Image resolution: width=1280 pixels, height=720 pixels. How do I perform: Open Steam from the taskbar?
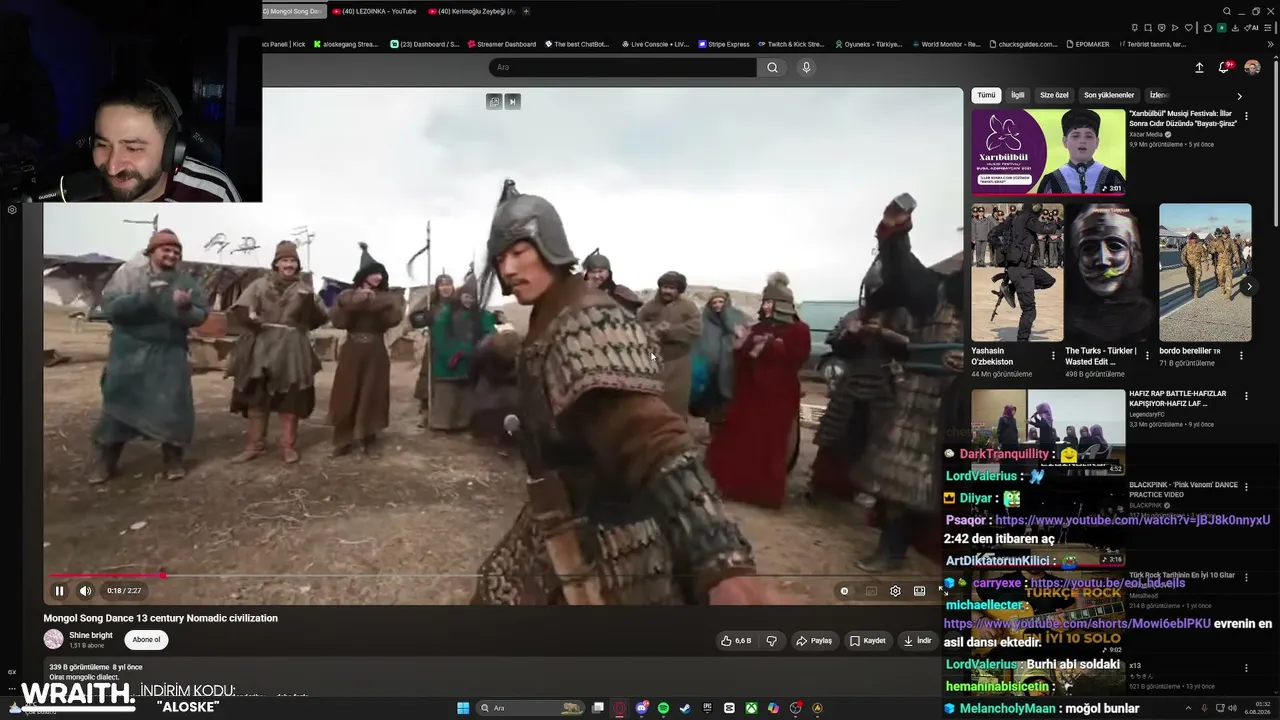click(685, 708)
